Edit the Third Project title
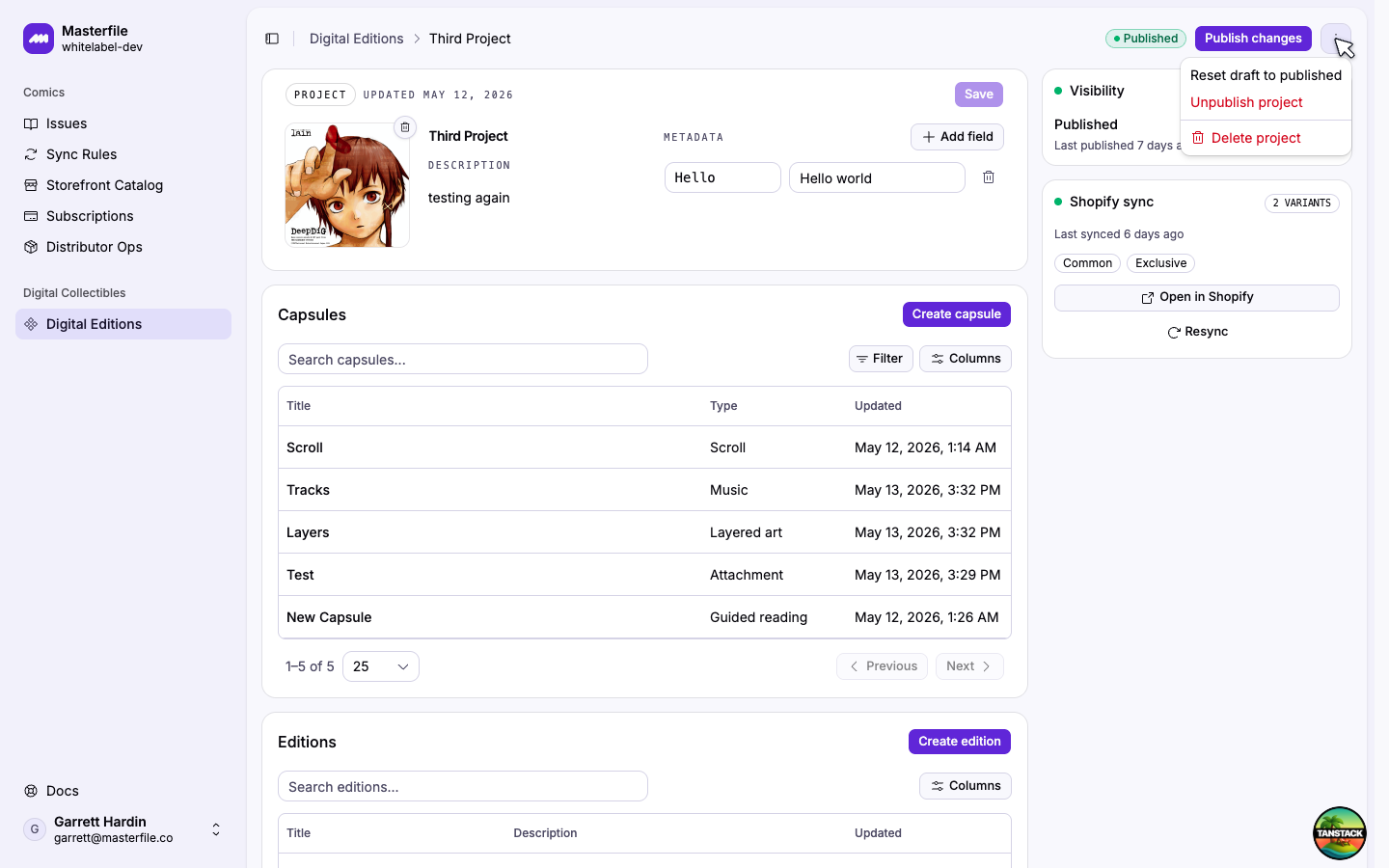The height and width of the screenshot is (868, 1389). [468, 136]
